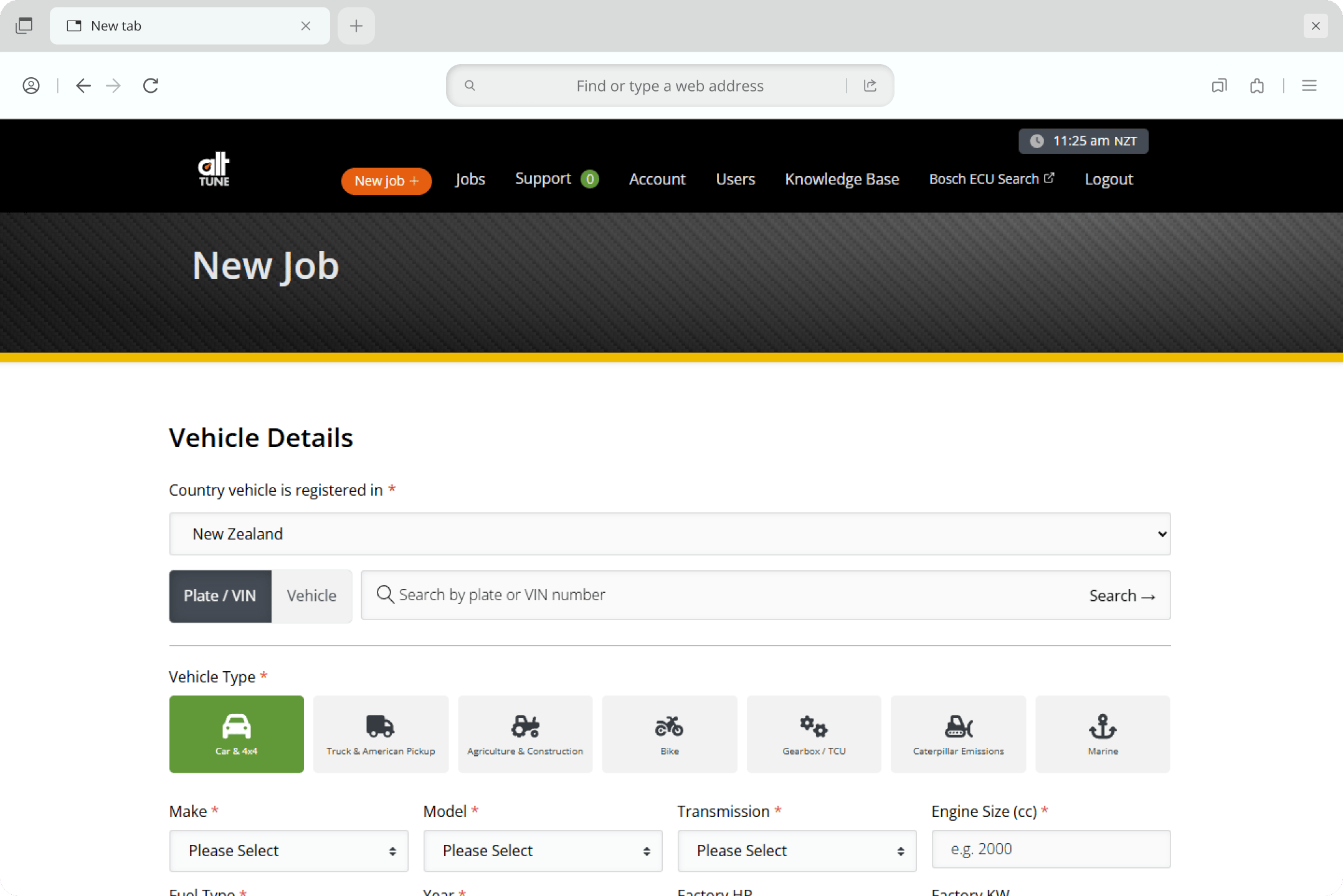Open the Transmission dropdown
This screenshot has width=1343, height=896.
(x=797, y=851)
